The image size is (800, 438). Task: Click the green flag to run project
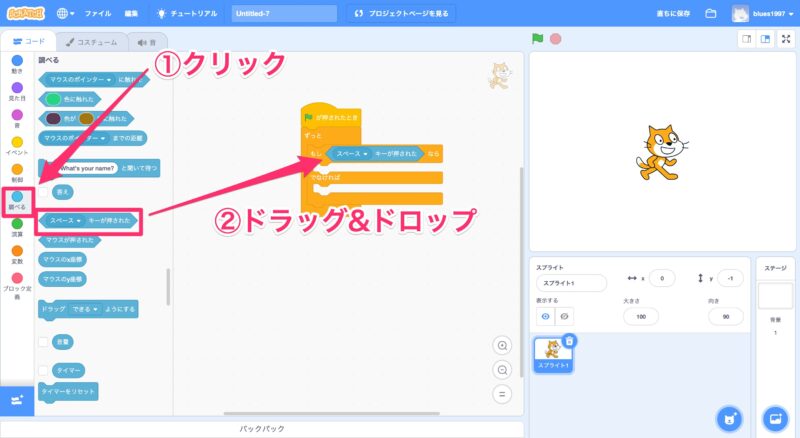[x=537, y=40]
